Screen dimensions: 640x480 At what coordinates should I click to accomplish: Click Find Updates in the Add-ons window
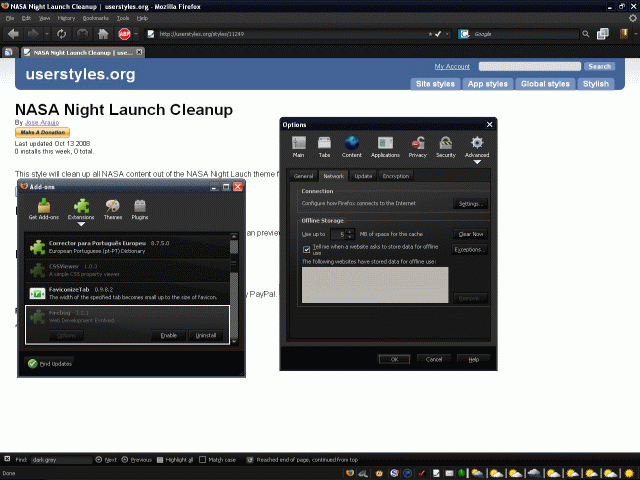tap(50, 364)
